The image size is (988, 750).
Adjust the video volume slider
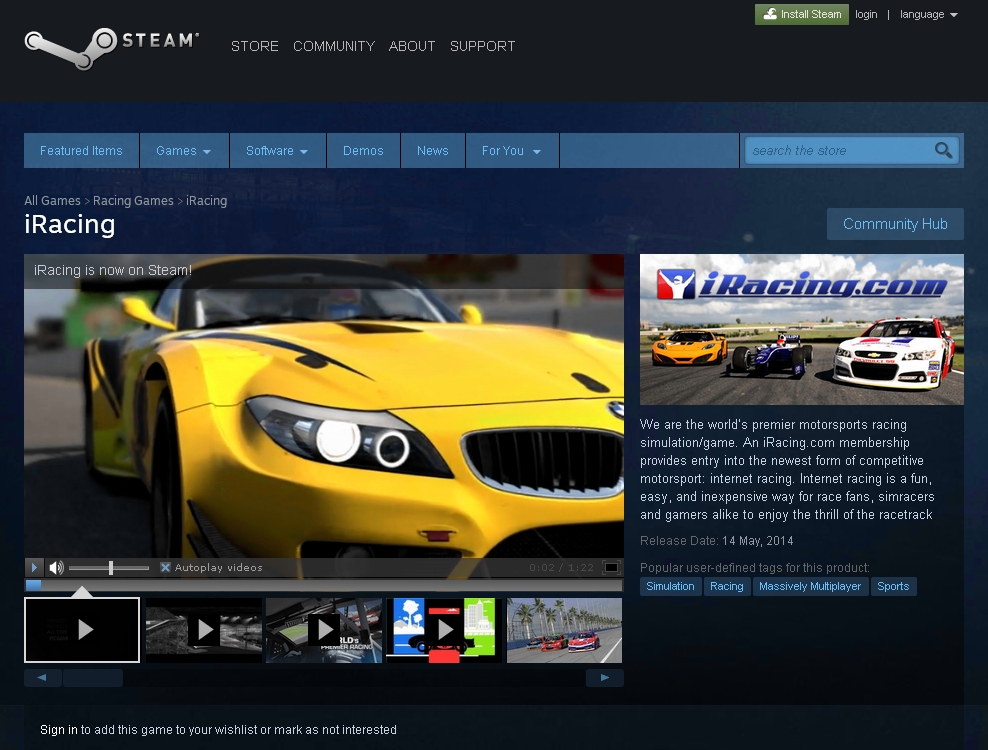pos(109,568)
